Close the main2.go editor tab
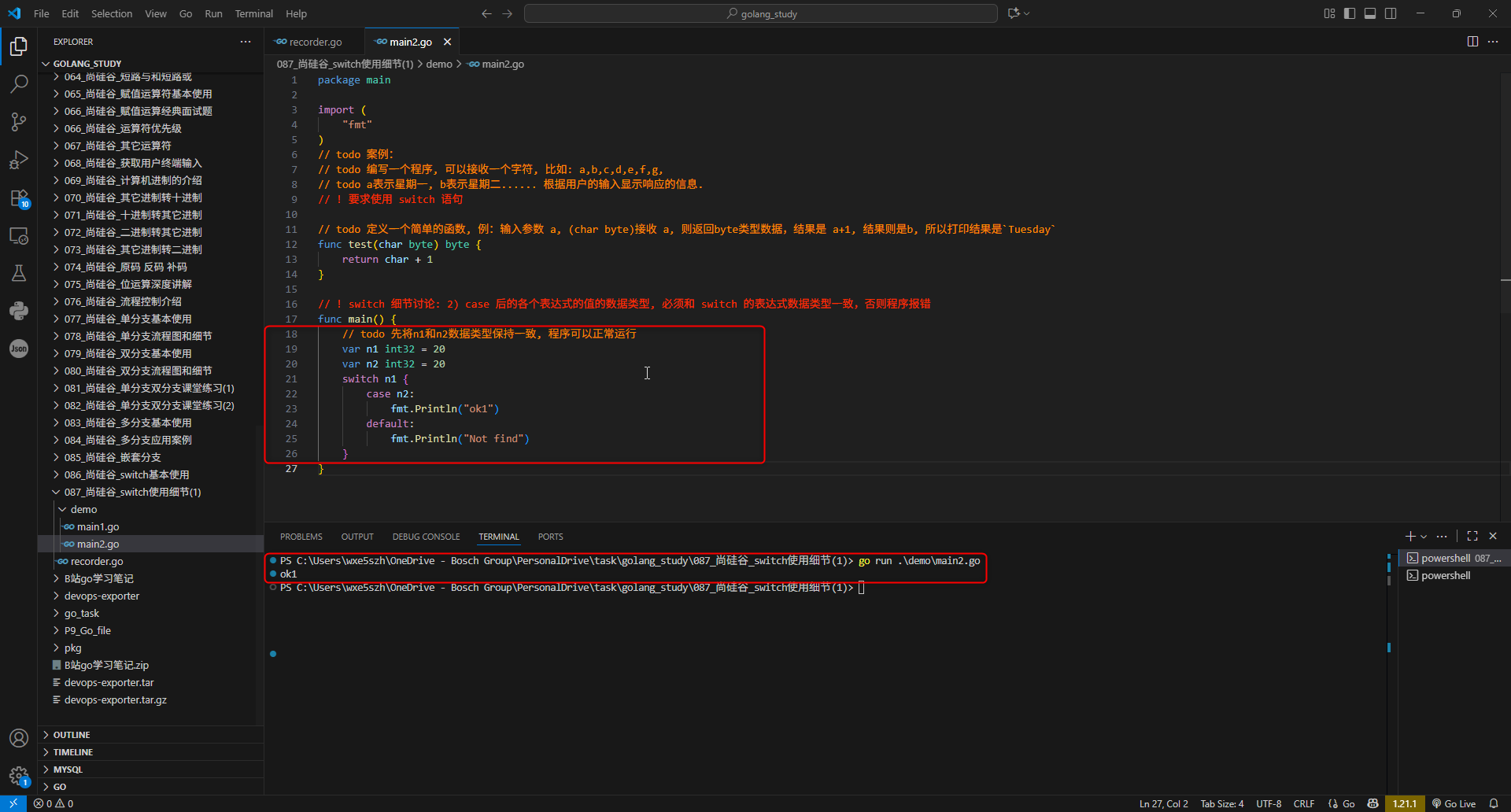 [x=447, y=42]
